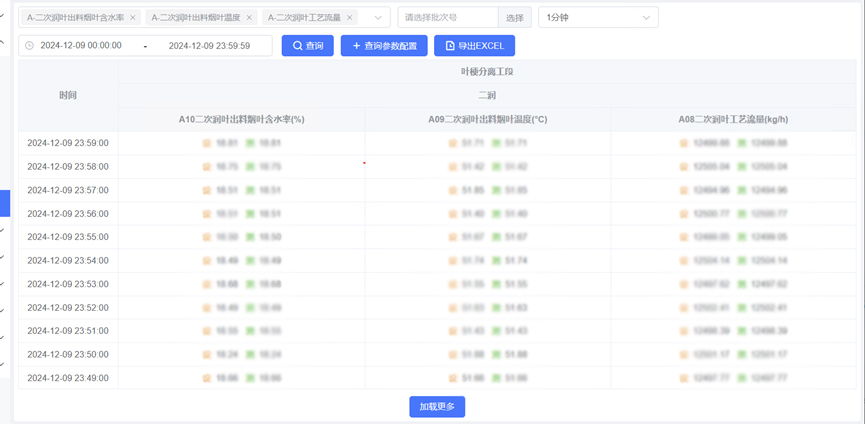Remove the A-二次润叶出料烟叶温度 tag
This screenshot has width=865, height=424.
click(249, 18)
